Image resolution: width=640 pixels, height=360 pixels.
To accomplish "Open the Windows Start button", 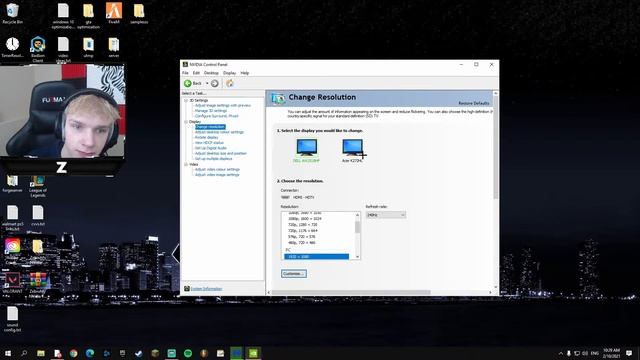I will (8, 353).
